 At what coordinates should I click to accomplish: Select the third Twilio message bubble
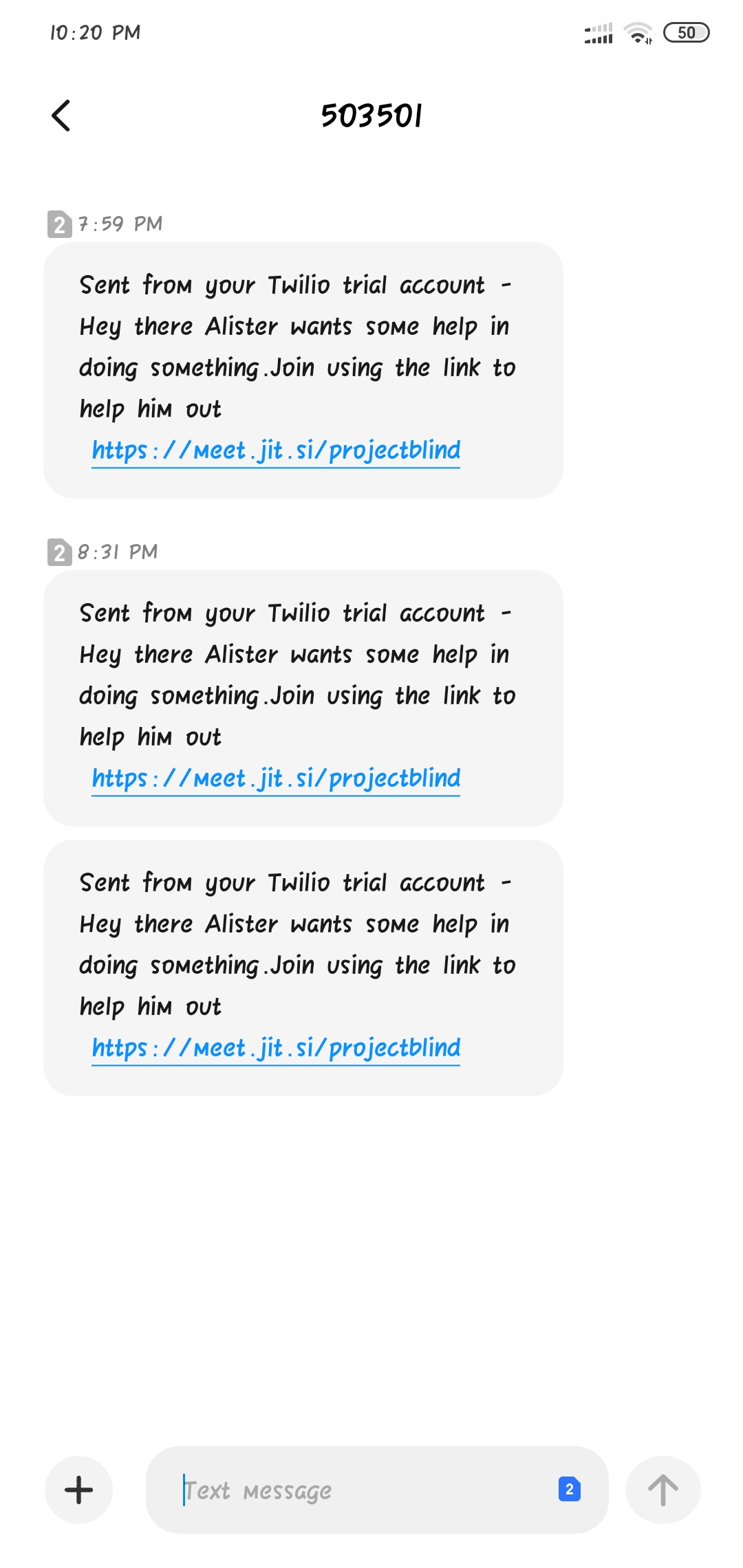[x=303, y=968]
